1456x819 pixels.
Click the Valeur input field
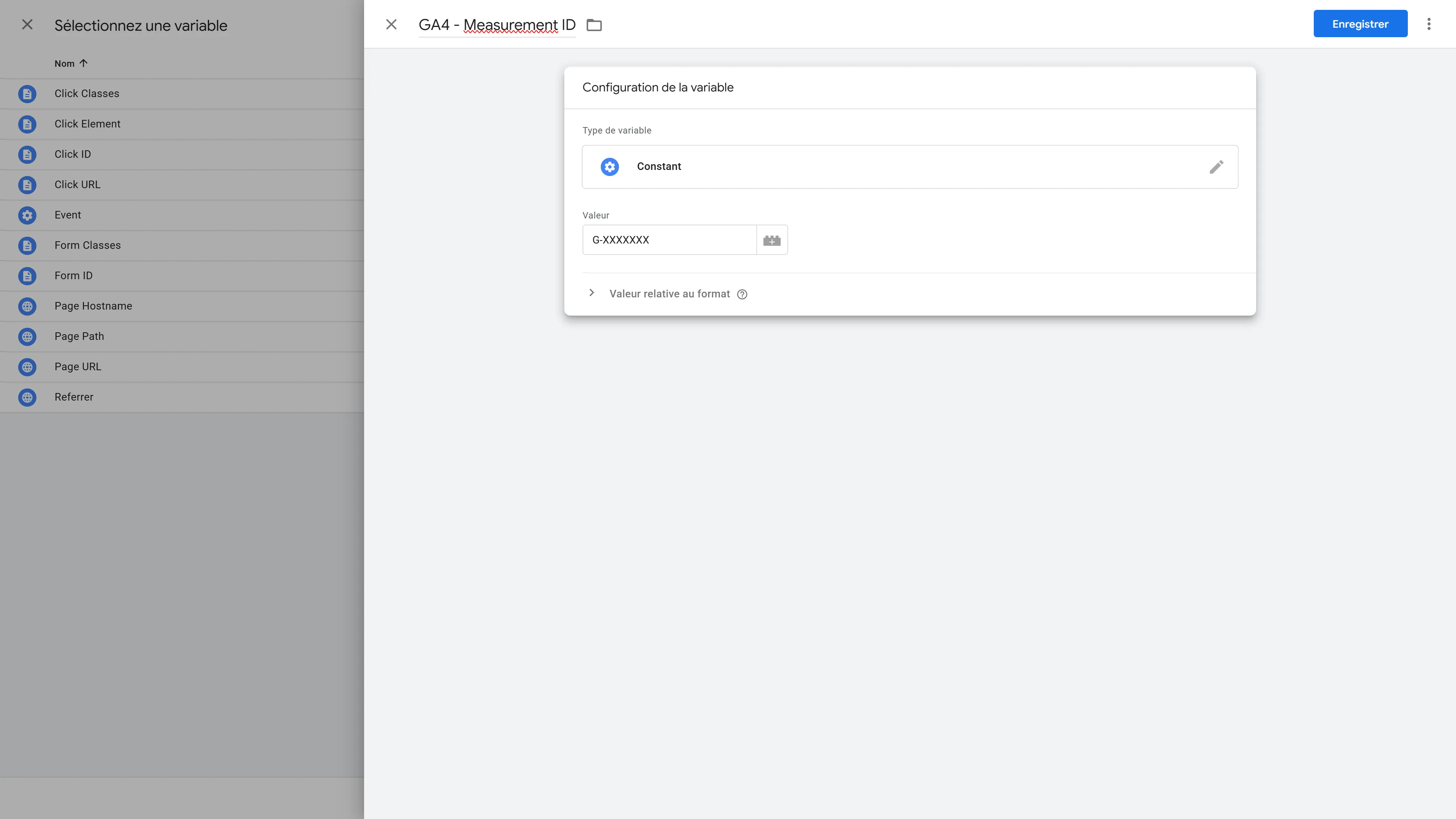coord(669,240)
